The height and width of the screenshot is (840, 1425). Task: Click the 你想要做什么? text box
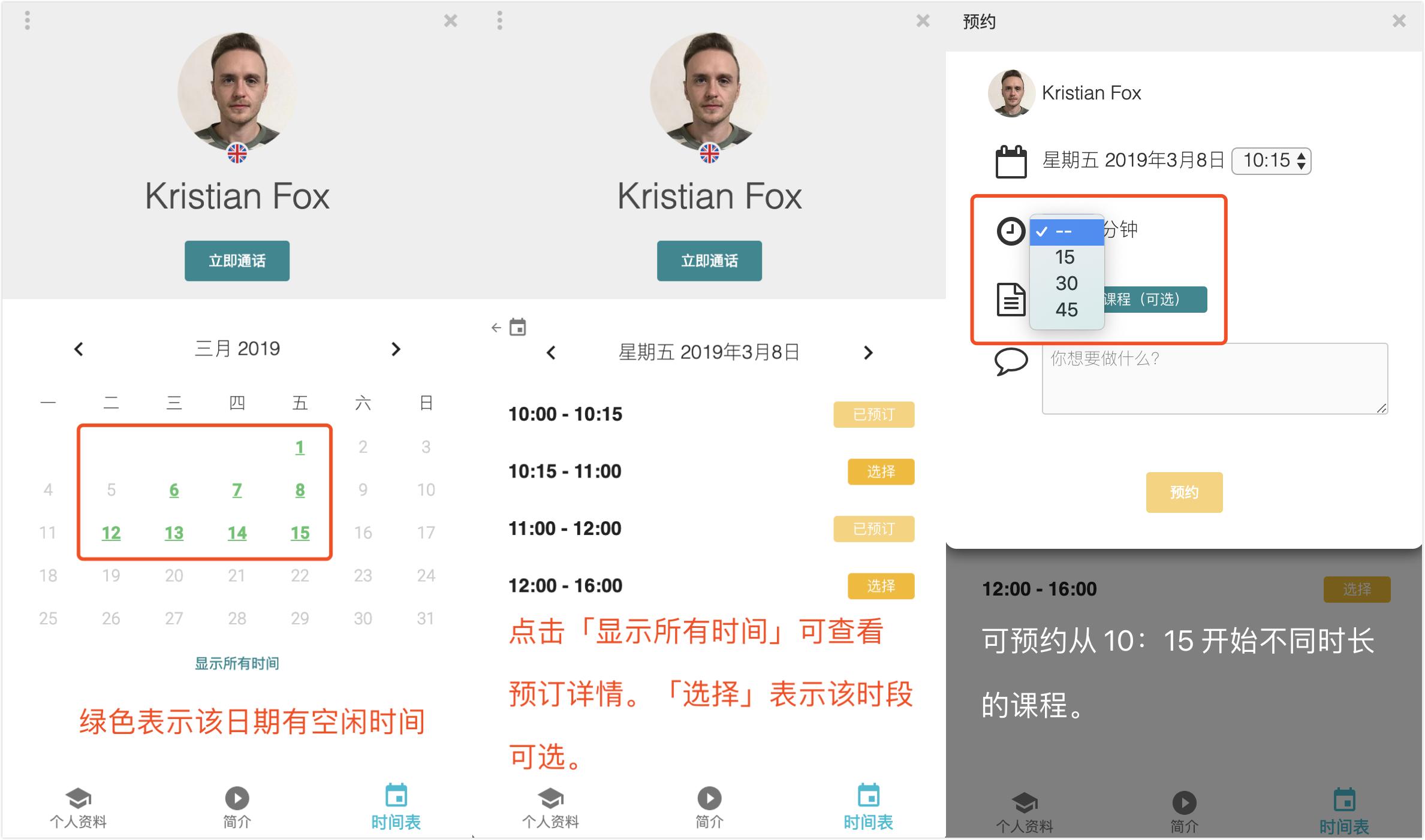tap(1214, 378)
